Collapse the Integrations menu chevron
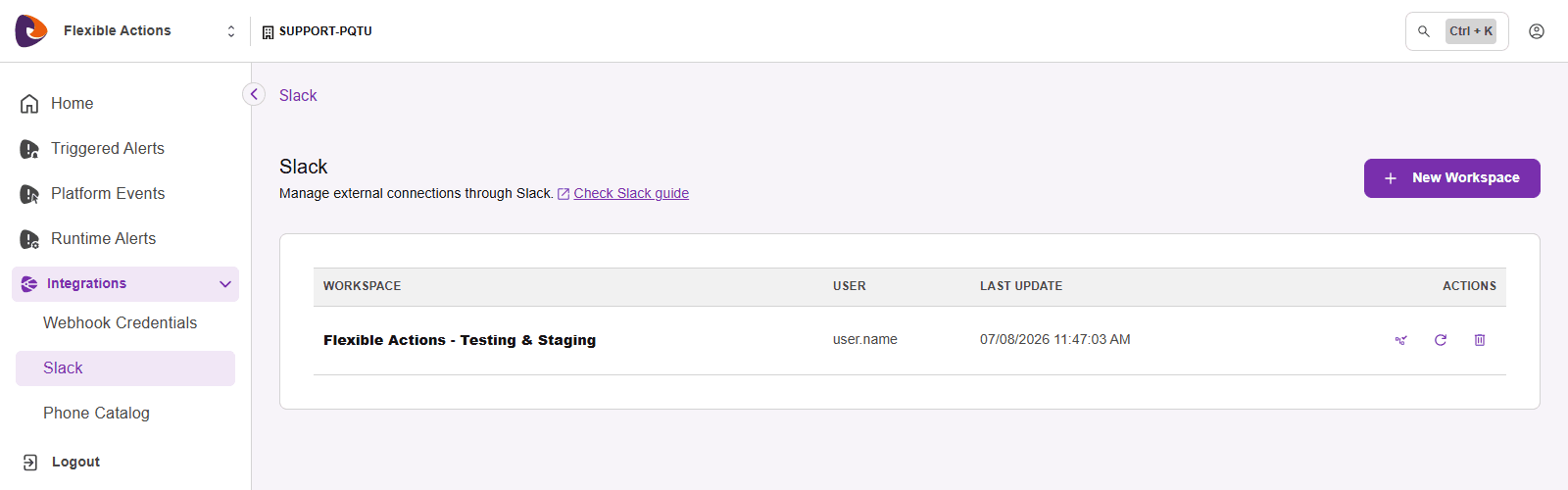The image size is (1568, 490). pyautogui.click(x=225, y=284)
